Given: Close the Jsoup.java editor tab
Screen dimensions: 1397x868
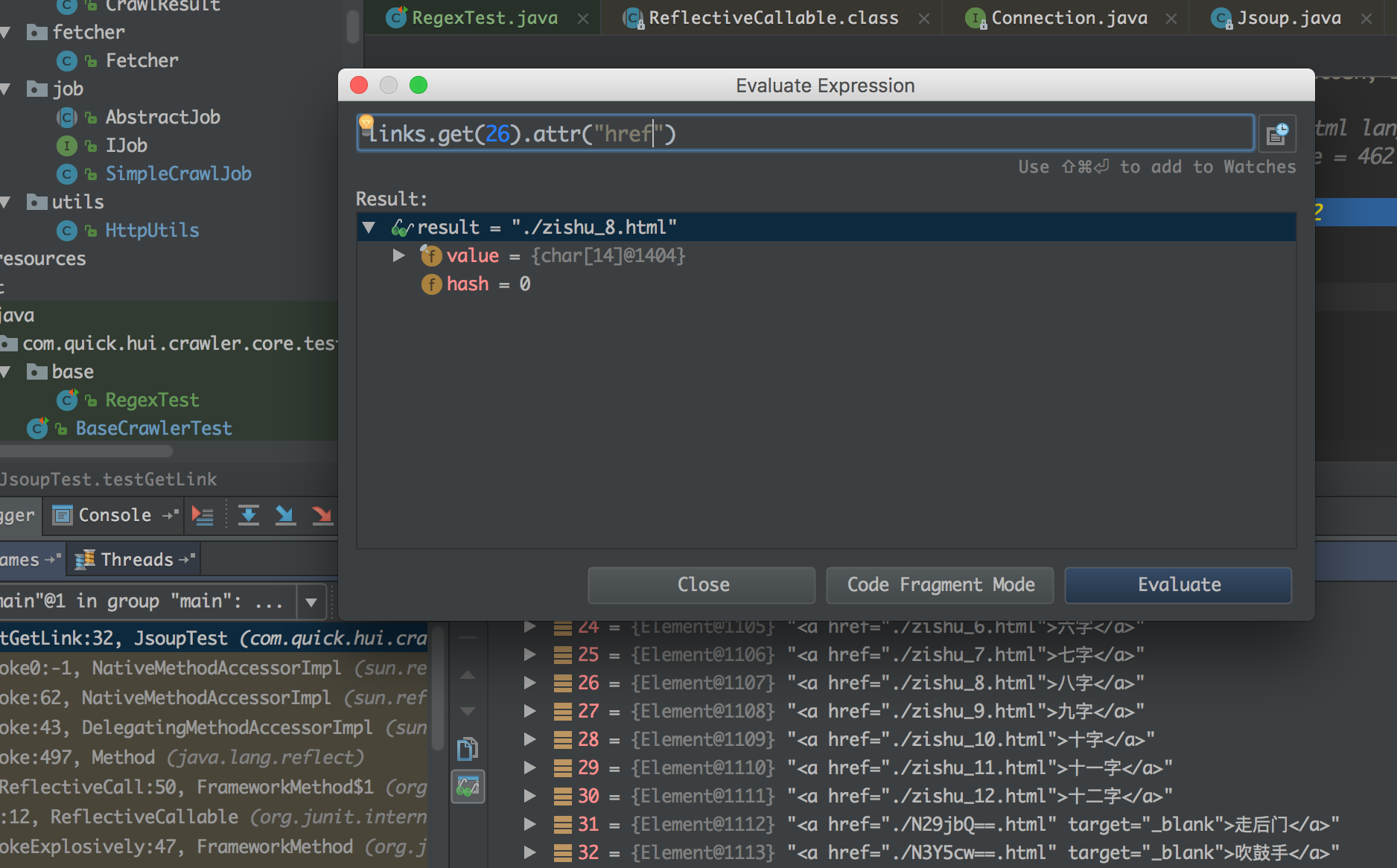Looking at the screenshot, I should coord(1366,19).
